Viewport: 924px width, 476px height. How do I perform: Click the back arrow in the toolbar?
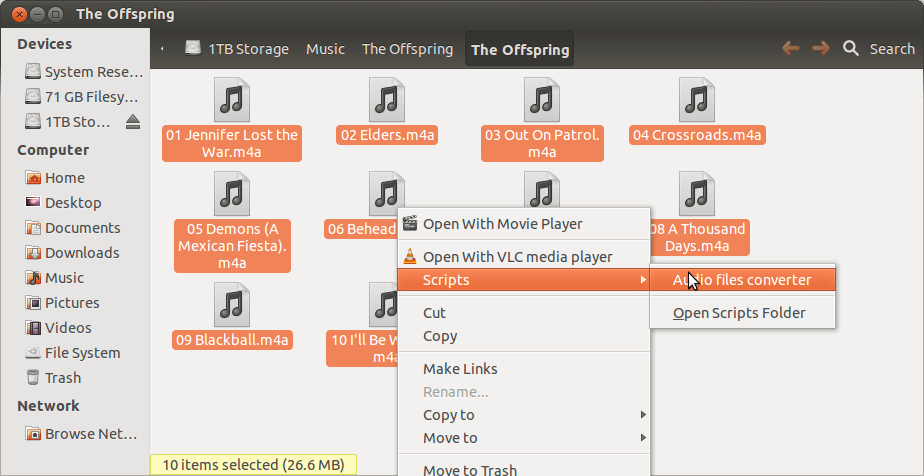click(790, 48)
